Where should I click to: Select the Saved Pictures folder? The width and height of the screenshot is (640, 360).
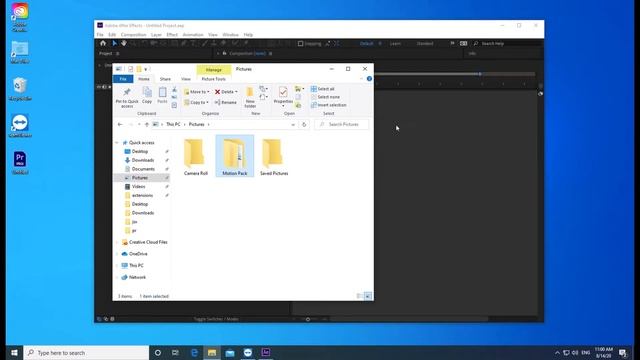click(x=274, y=157)
